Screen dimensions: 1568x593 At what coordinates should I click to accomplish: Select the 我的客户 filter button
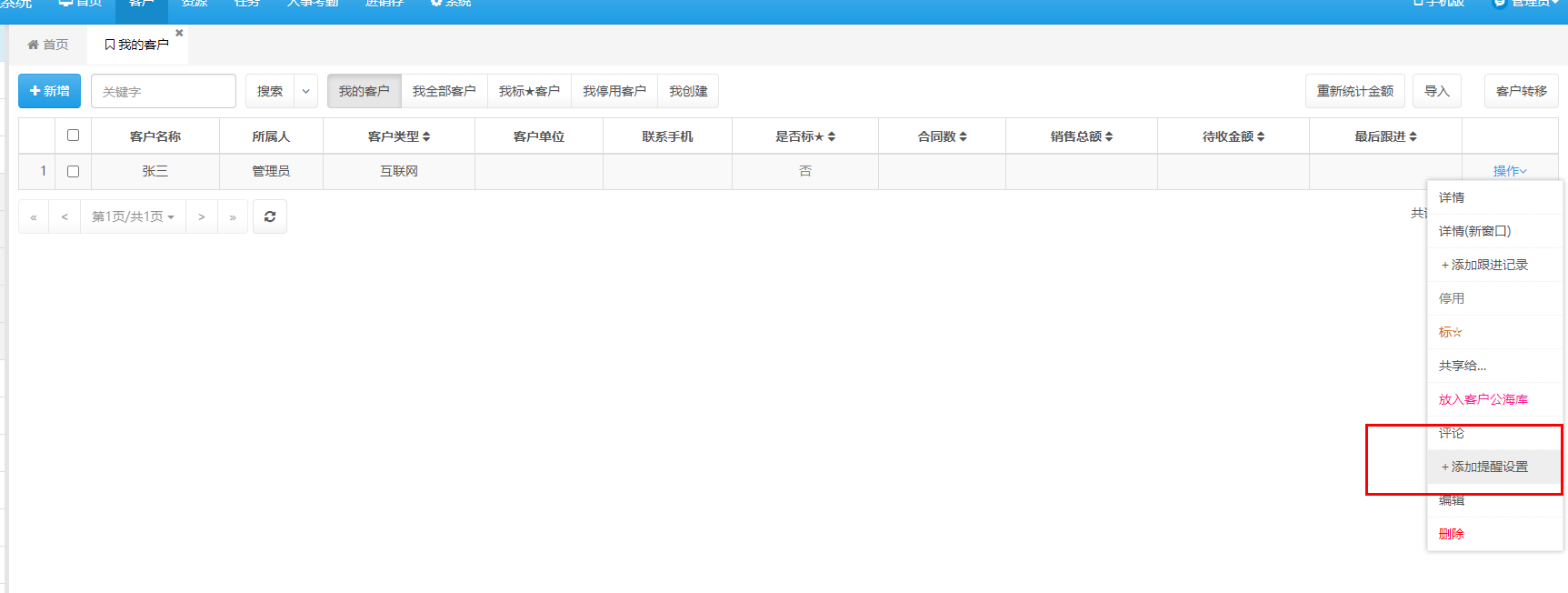(x=365, y=91)
